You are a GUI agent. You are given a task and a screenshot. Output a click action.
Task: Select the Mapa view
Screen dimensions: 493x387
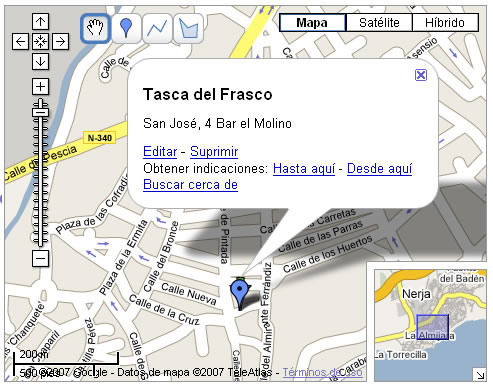point(312,23)
